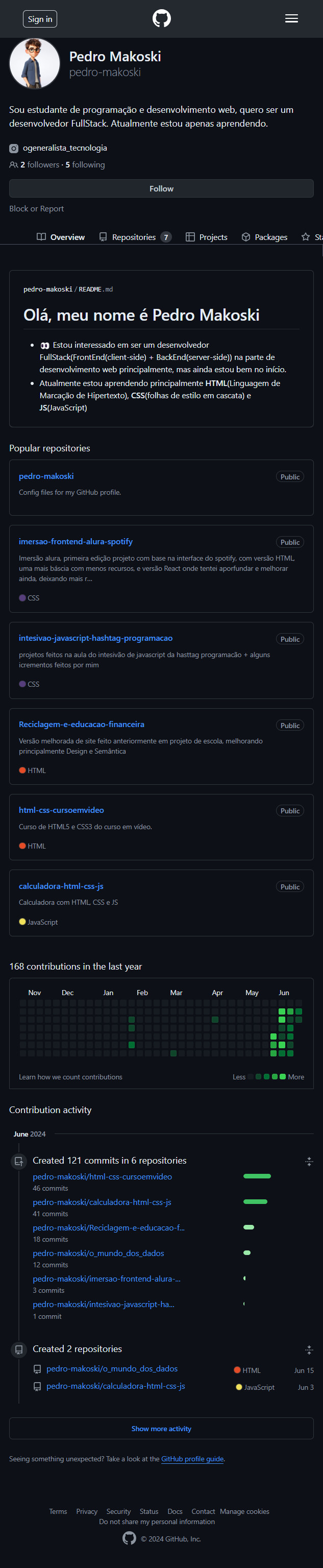323x1568 pixels.
Task: Switch to the Repositories tab
Action: click(x=135, y=237)
